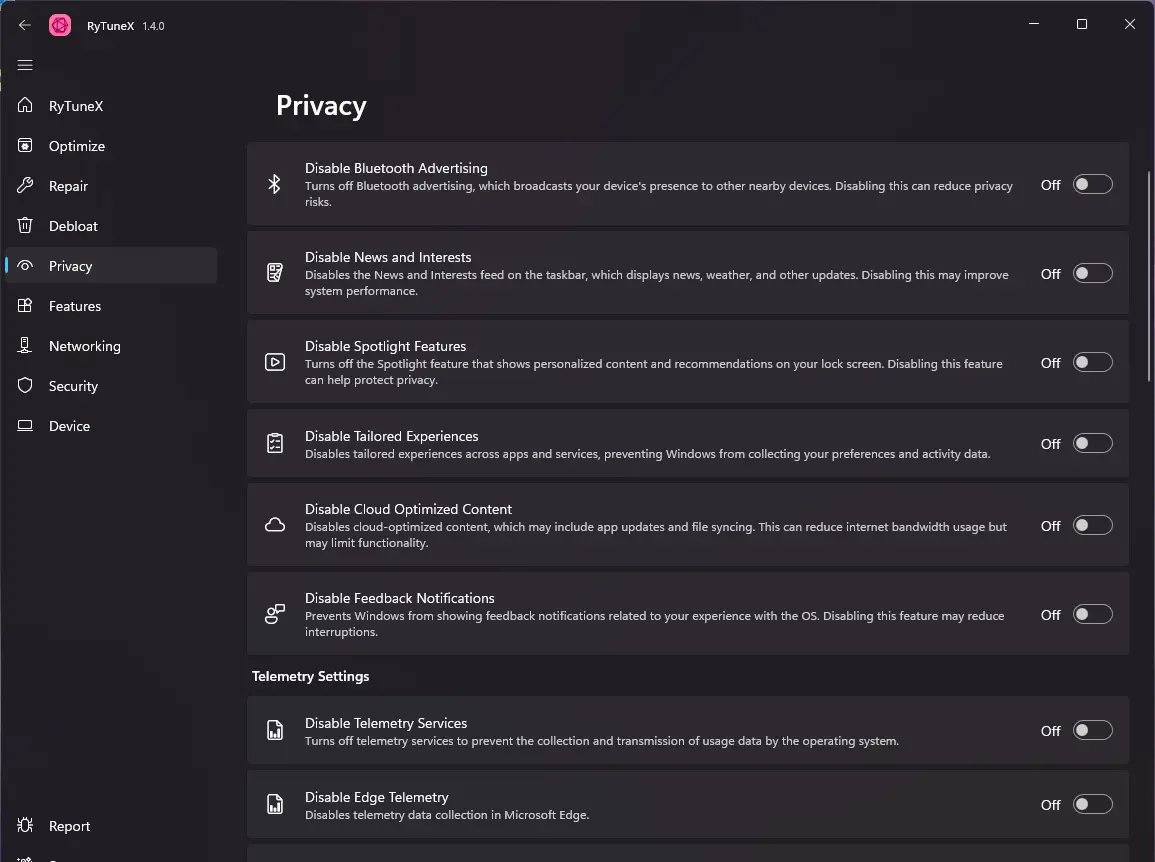Open Security settings via the shield icon
Viewport: 1155px width, 862px height.
coord(25,385)
